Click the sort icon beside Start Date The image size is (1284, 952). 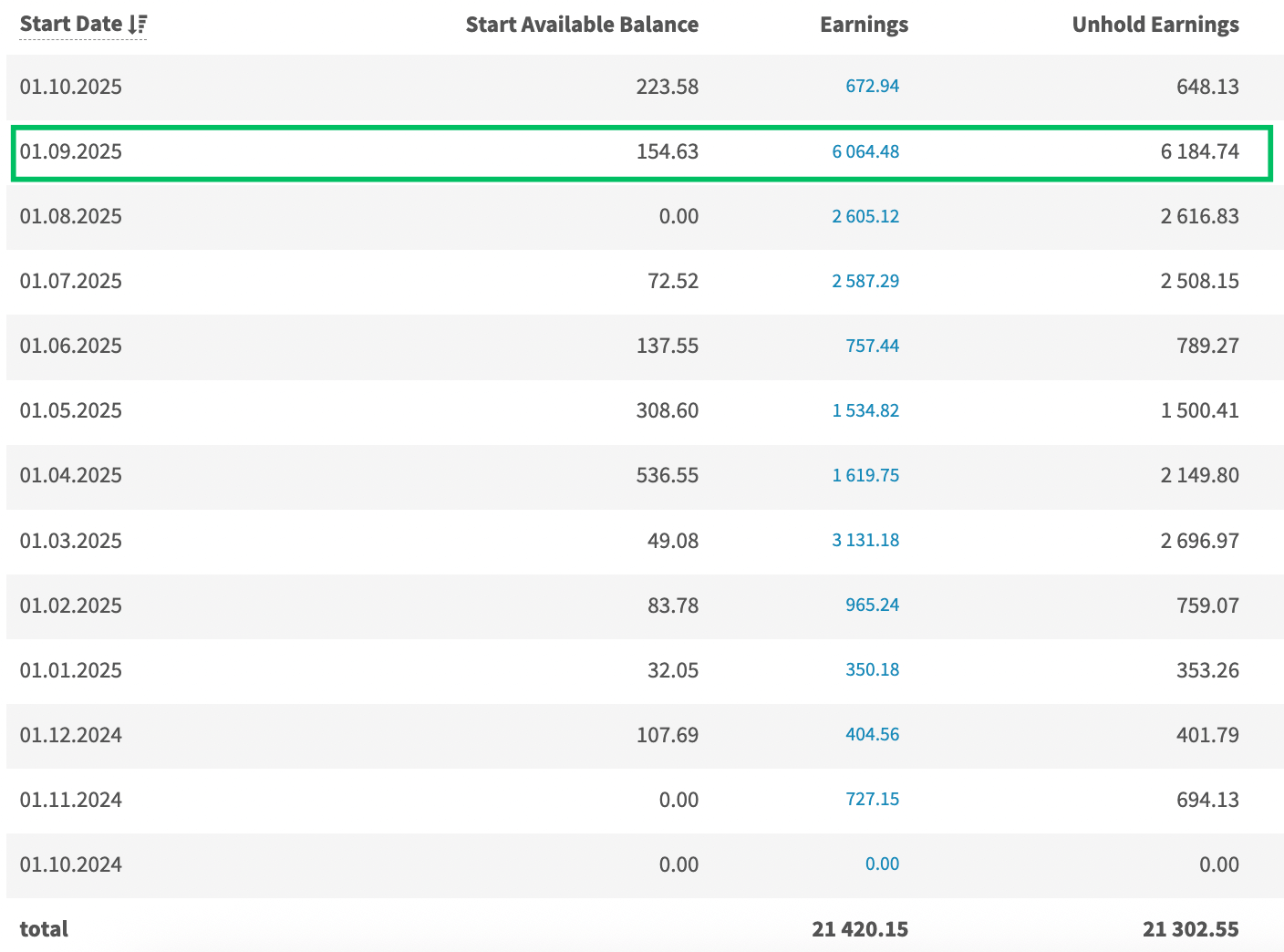click(138, 25)
